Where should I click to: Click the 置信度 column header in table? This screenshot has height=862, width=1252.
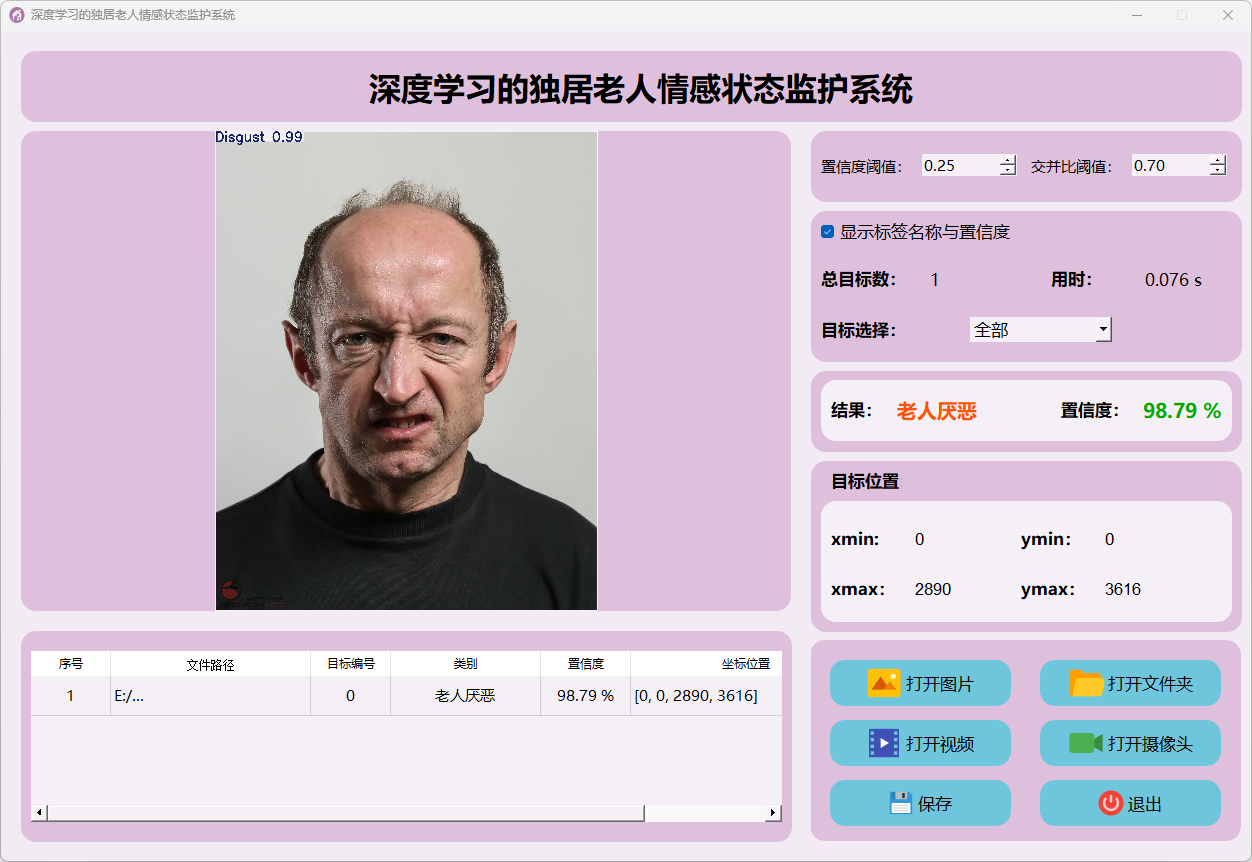585,664
